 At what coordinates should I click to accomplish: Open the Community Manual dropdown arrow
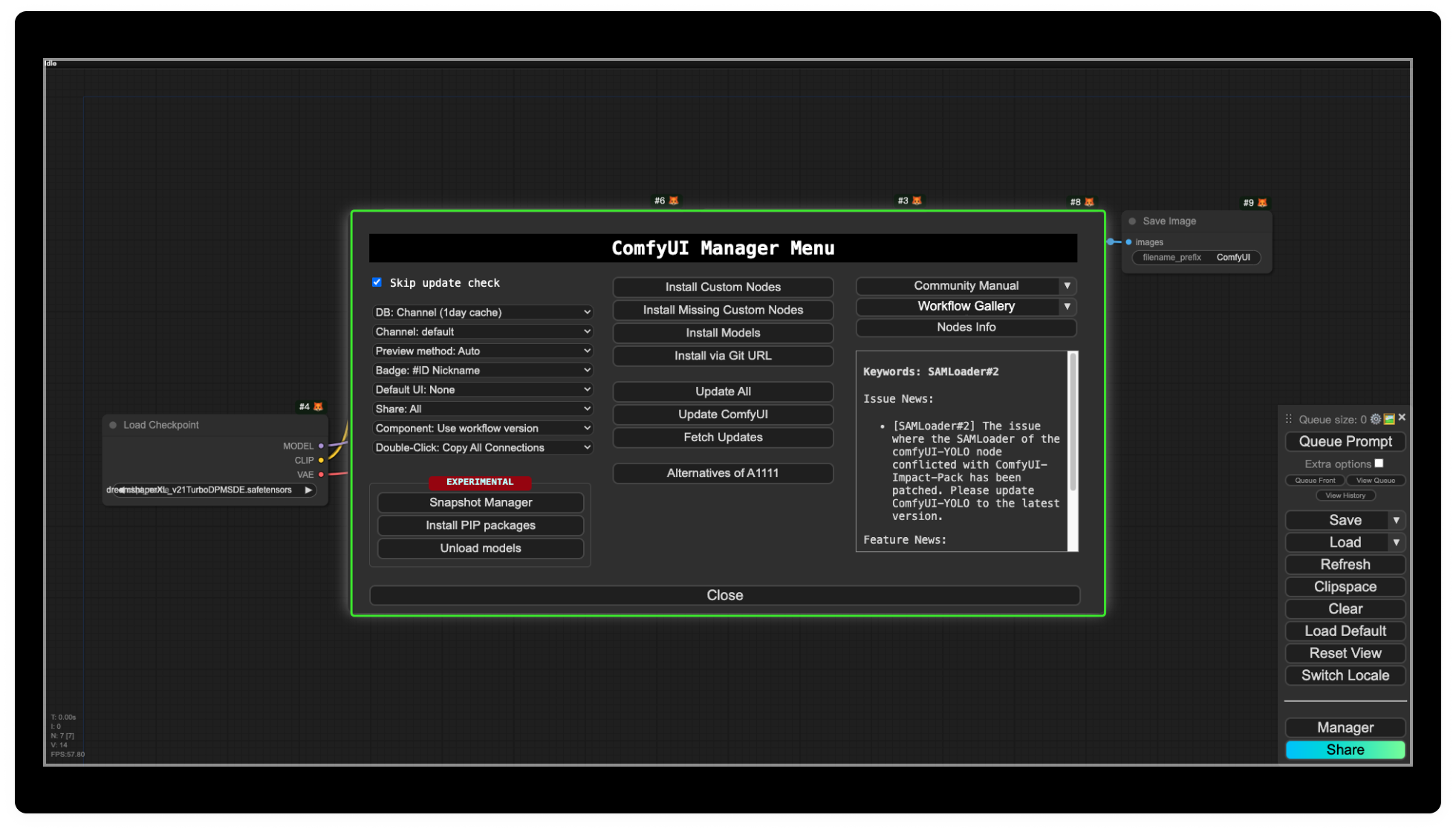(1067, 286)
